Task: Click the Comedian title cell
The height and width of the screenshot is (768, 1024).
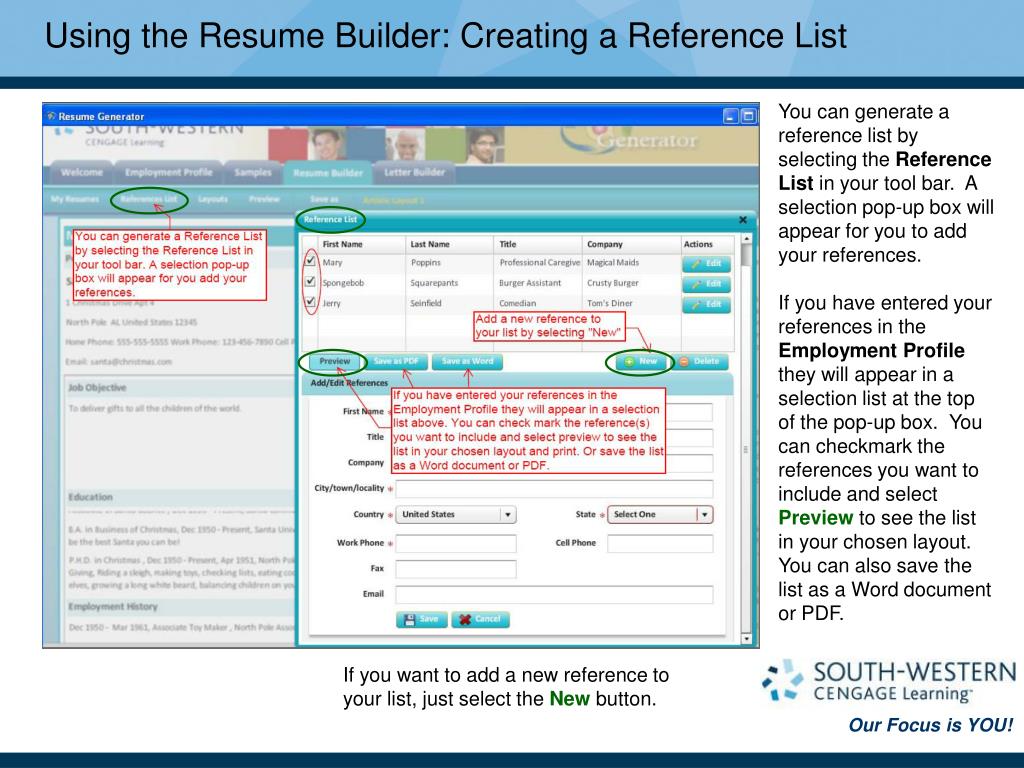Action: point(517,304)
